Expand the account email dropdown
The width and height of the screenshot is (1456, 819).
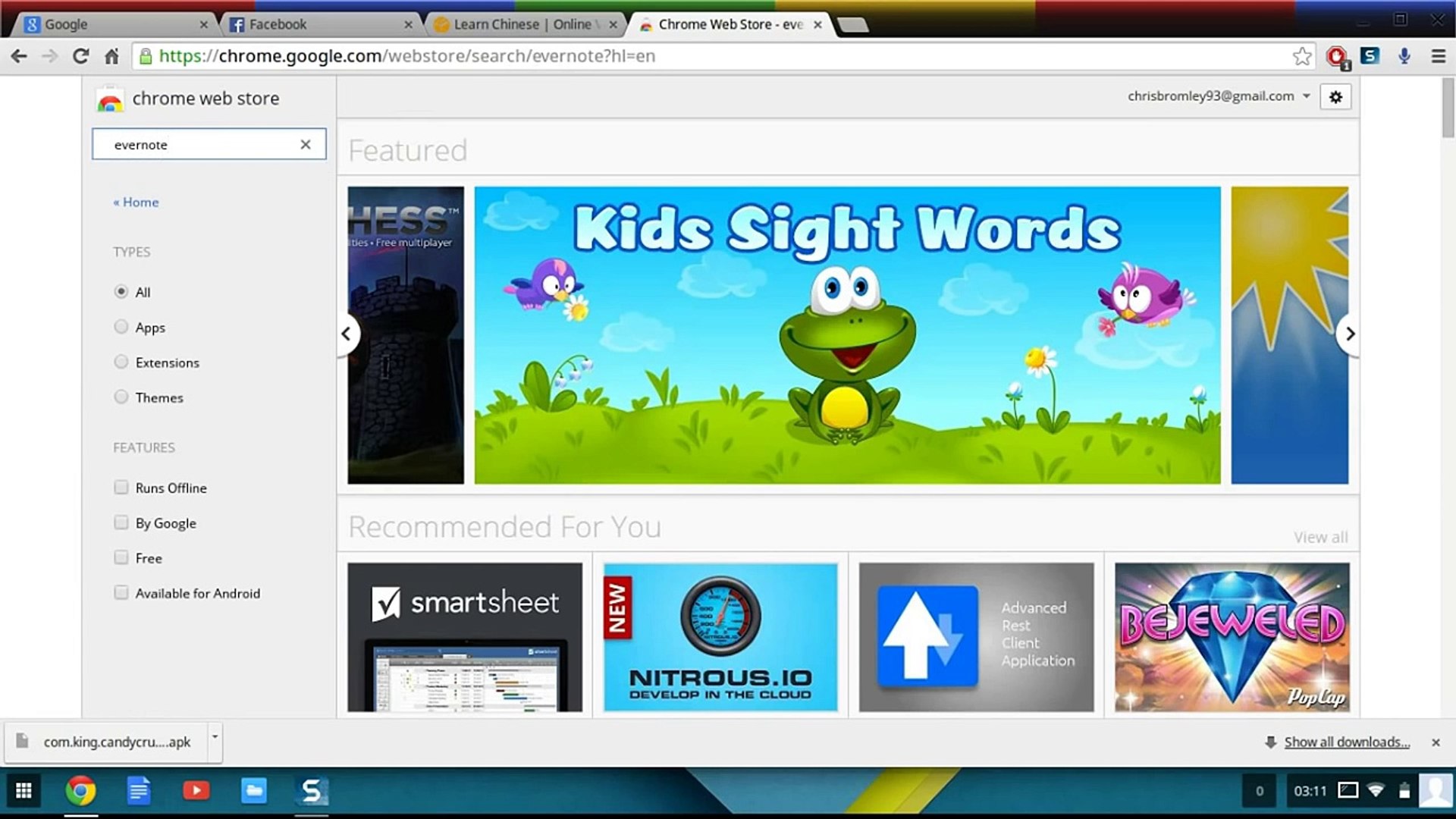point(1306,96)
